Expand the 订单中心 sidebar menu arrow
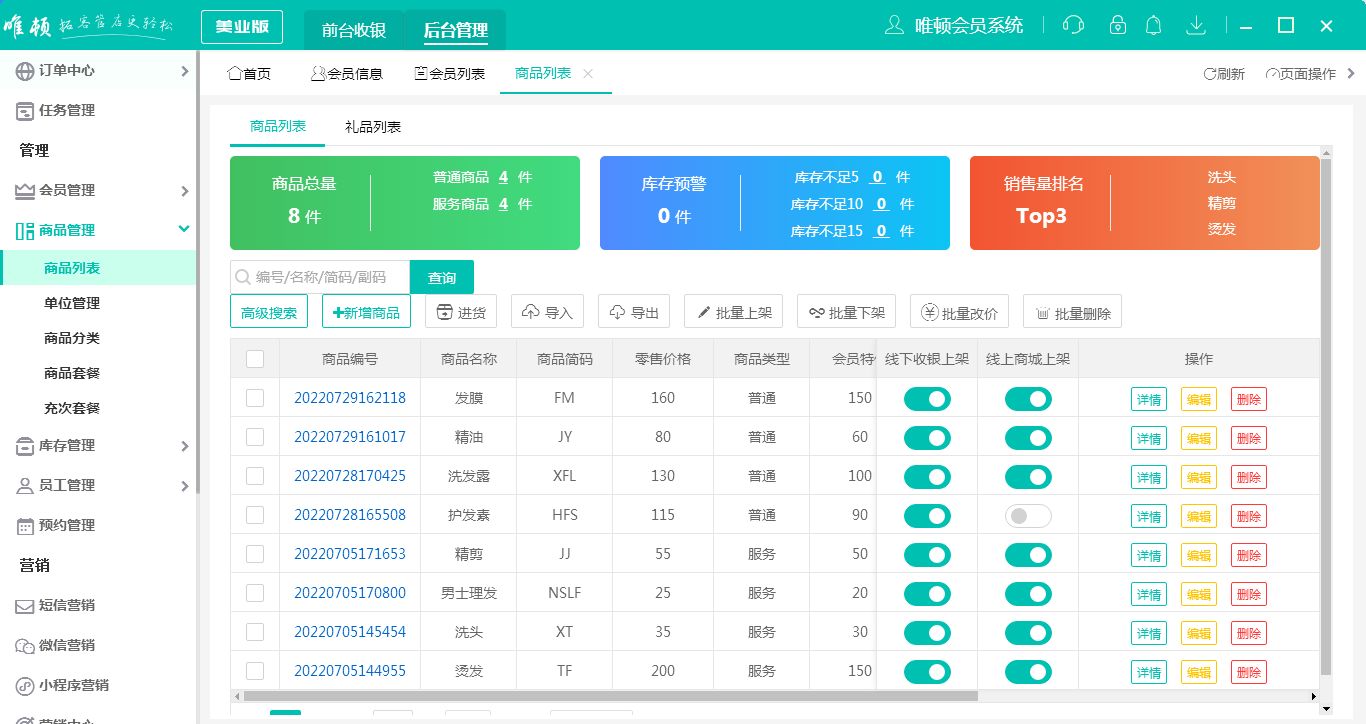Image resolution: width=1366 pixels, height=724 pixels. (x=184, y=71)
